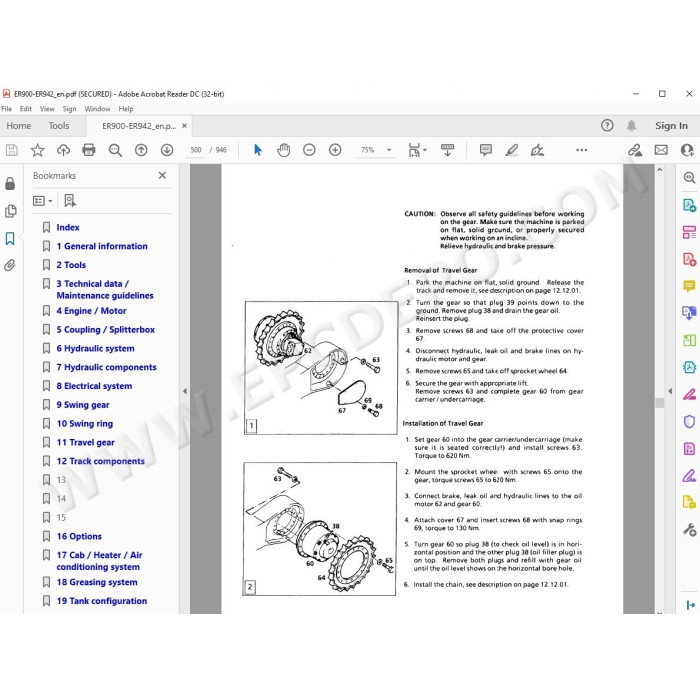Expand right tools pane arrow
The image size is (700, 700).
[670, 391]
